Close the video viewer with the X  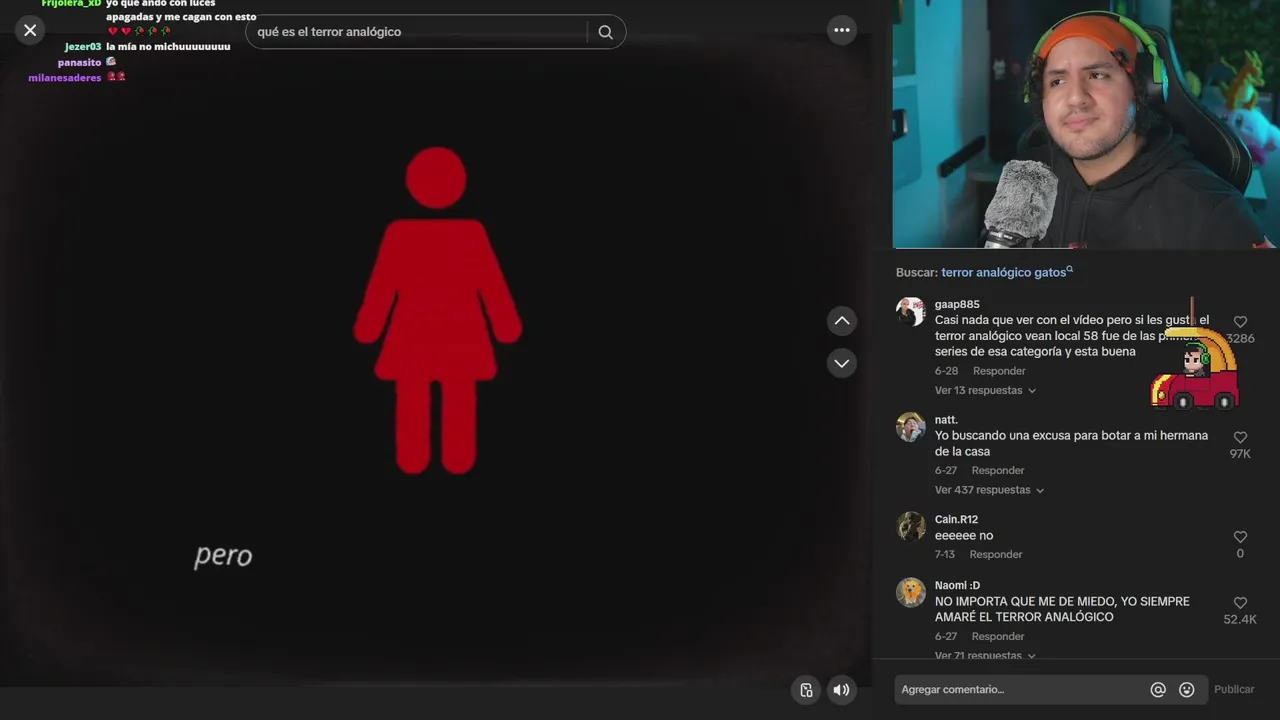click(x=30, y=30)
